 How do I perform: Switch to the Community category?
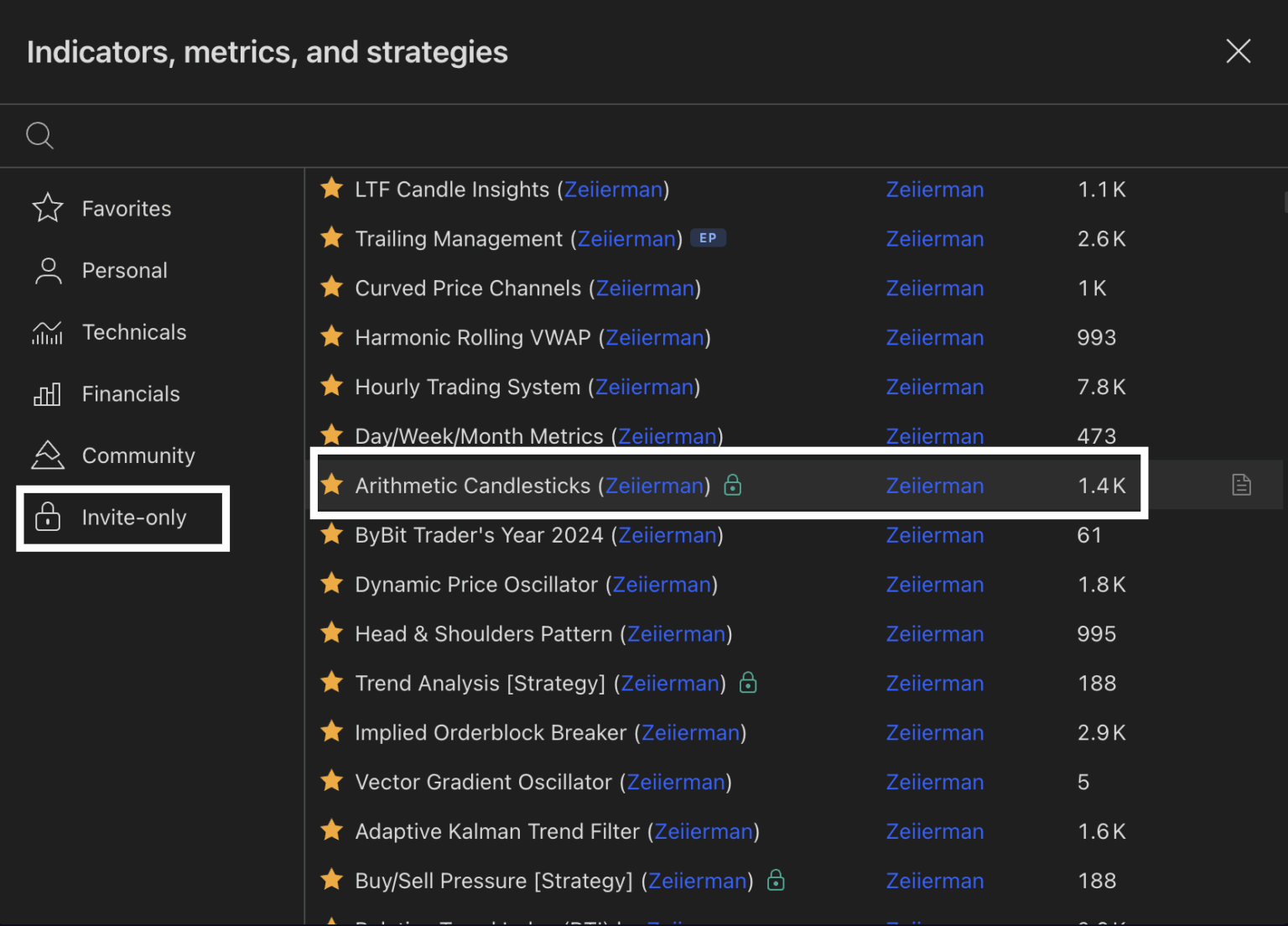138,455
